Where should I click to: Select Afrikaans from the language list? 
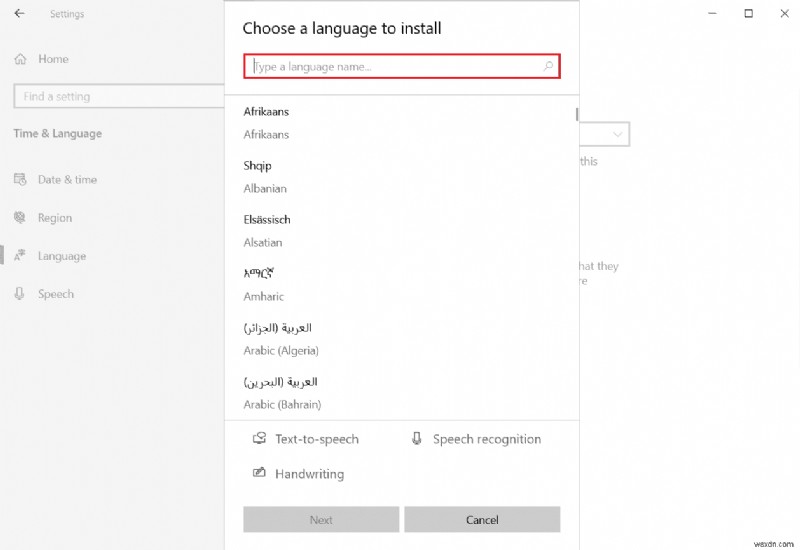(266, 123)
